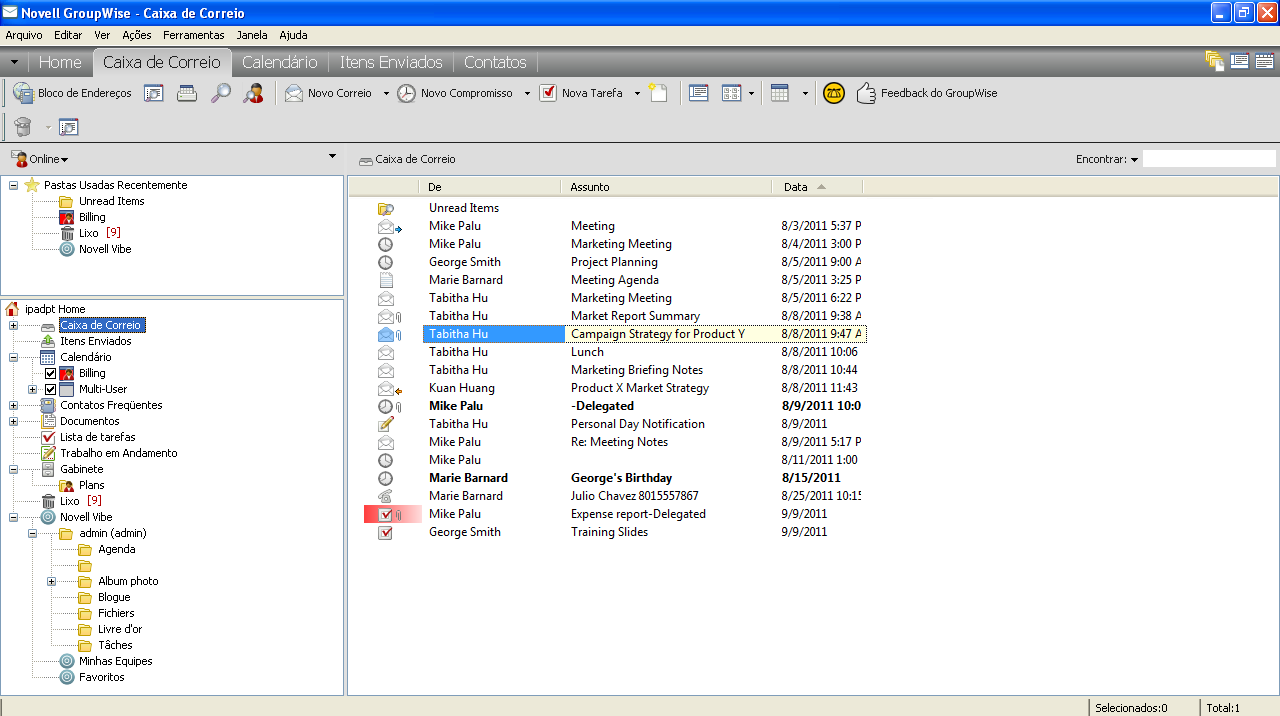Open the Plans folder under Gabinete
The width and height of the screenshot is (1280, 716).
tap(92, 485)
